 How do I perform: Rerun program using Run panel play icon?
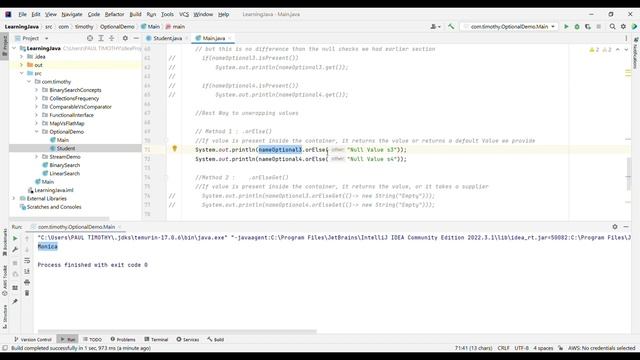tap(15, 238)
